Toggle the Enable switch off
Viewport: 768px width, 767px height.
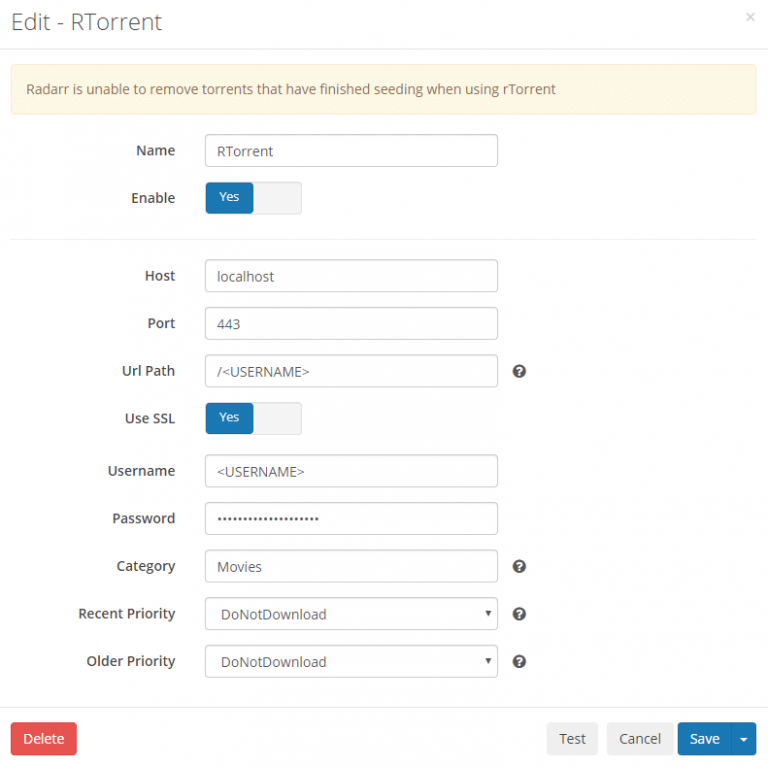(x=253, y=198)
